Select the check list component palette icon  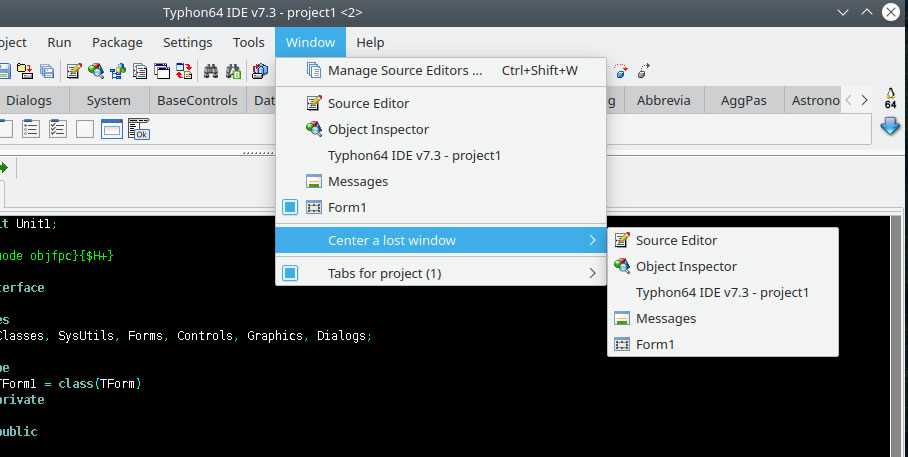(x=57, y=129)
